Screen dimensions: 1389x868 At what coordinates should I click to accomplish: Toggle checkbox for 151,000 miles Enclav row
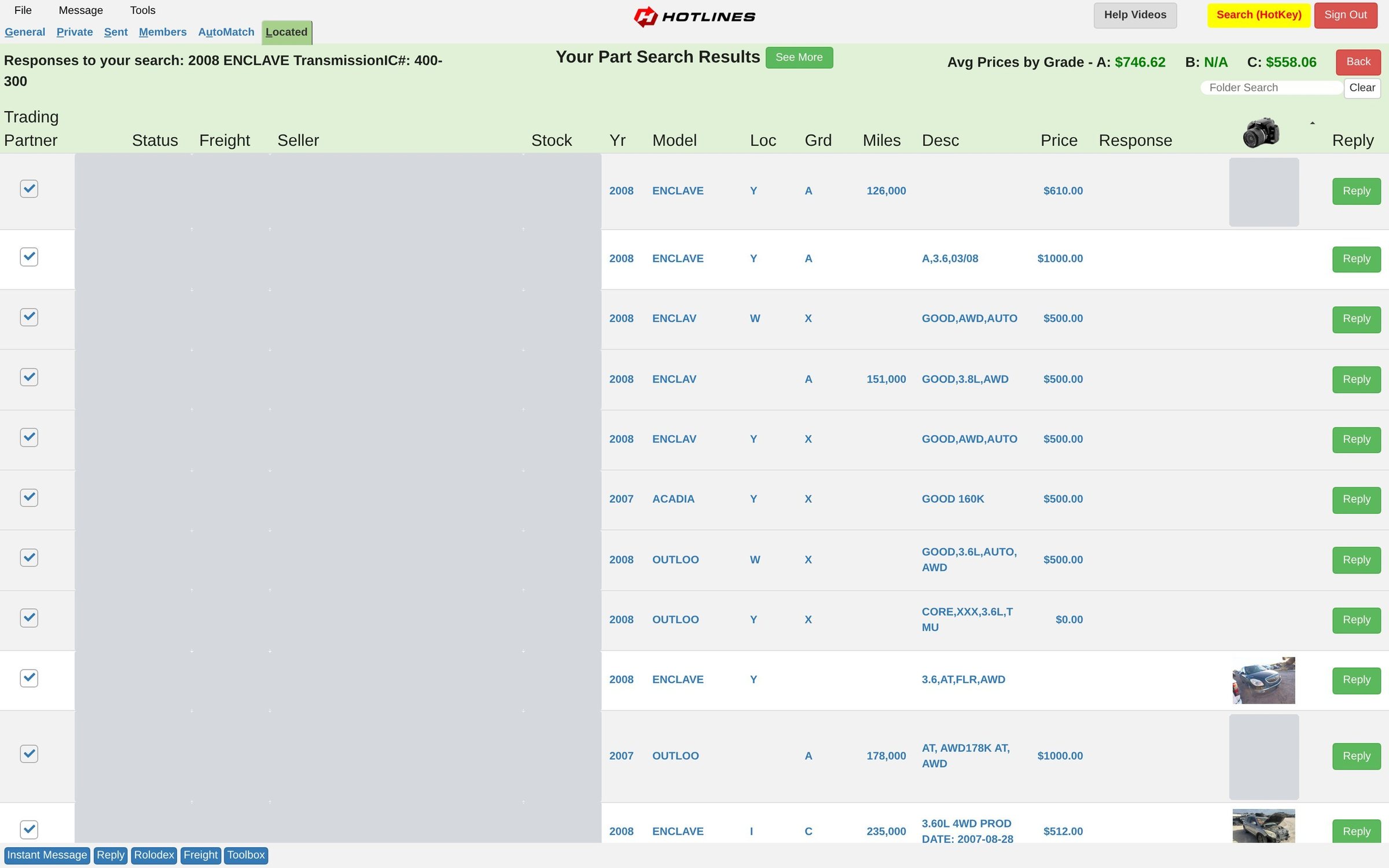(x=29, y=377)
